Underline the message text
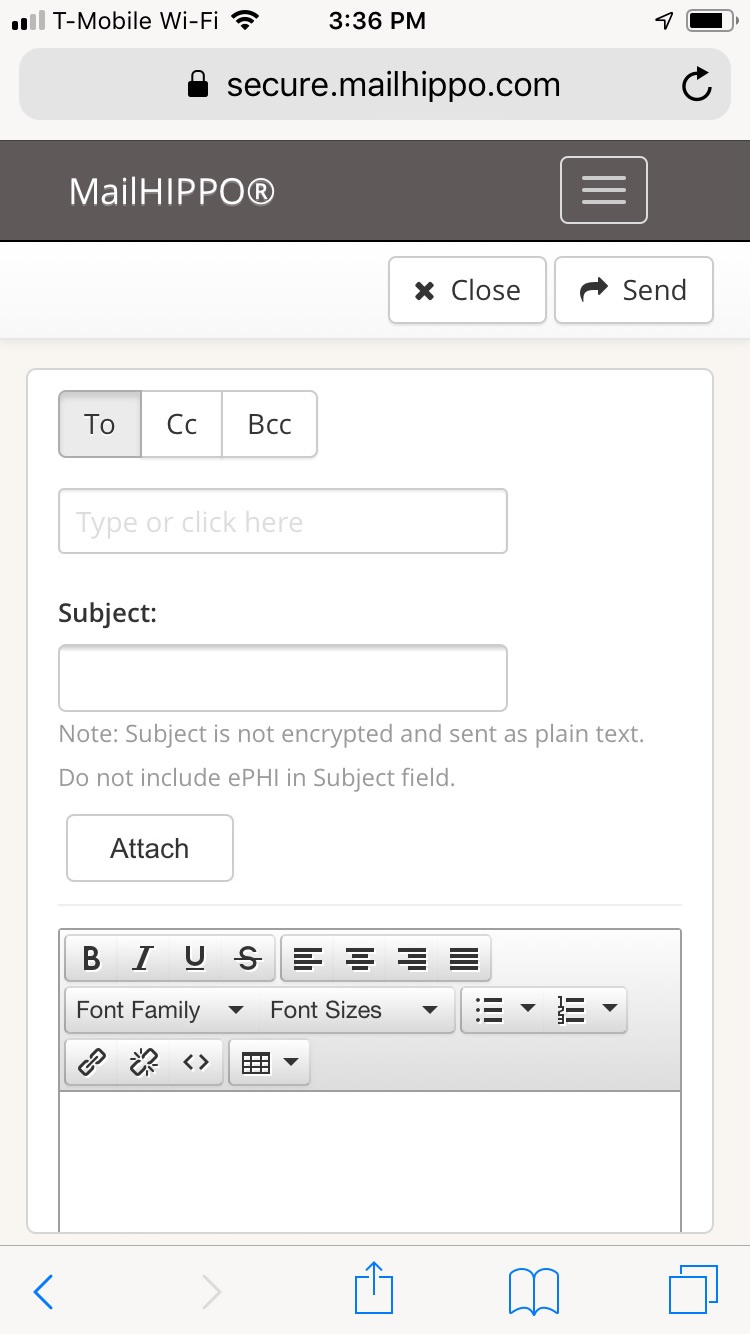The width and height of the screenshot is (750, 1334). pyautogui.click(x=194, y=958)
